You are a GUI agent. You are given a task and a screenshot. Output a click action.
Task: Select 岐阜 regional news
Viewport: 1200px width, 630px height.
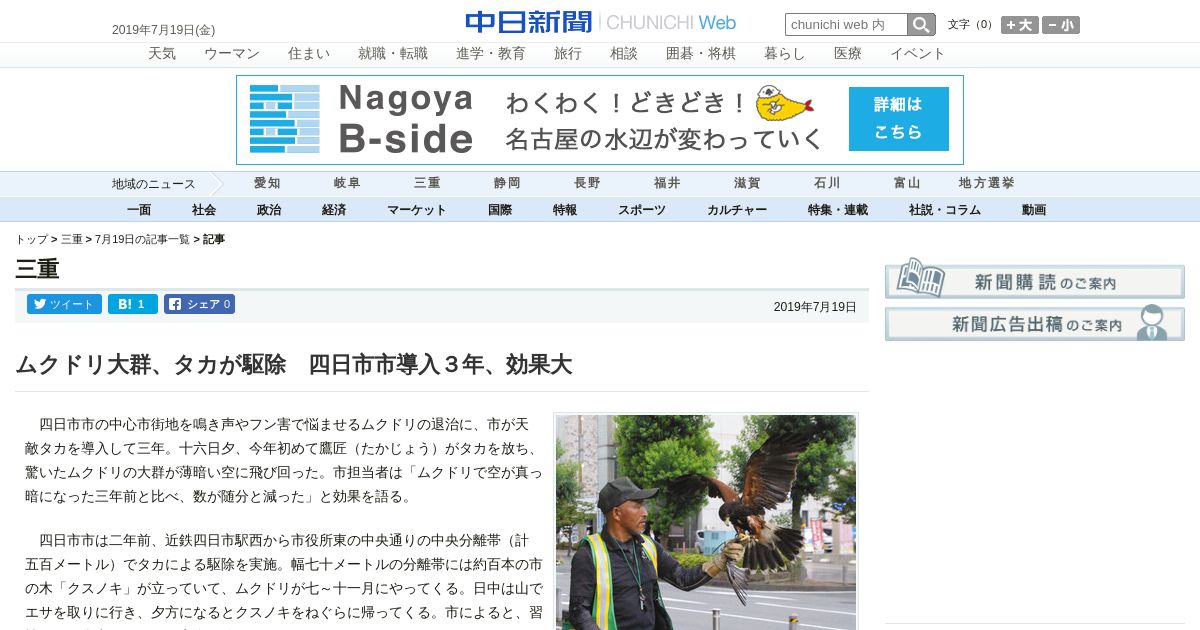click(x=347, y=183)
